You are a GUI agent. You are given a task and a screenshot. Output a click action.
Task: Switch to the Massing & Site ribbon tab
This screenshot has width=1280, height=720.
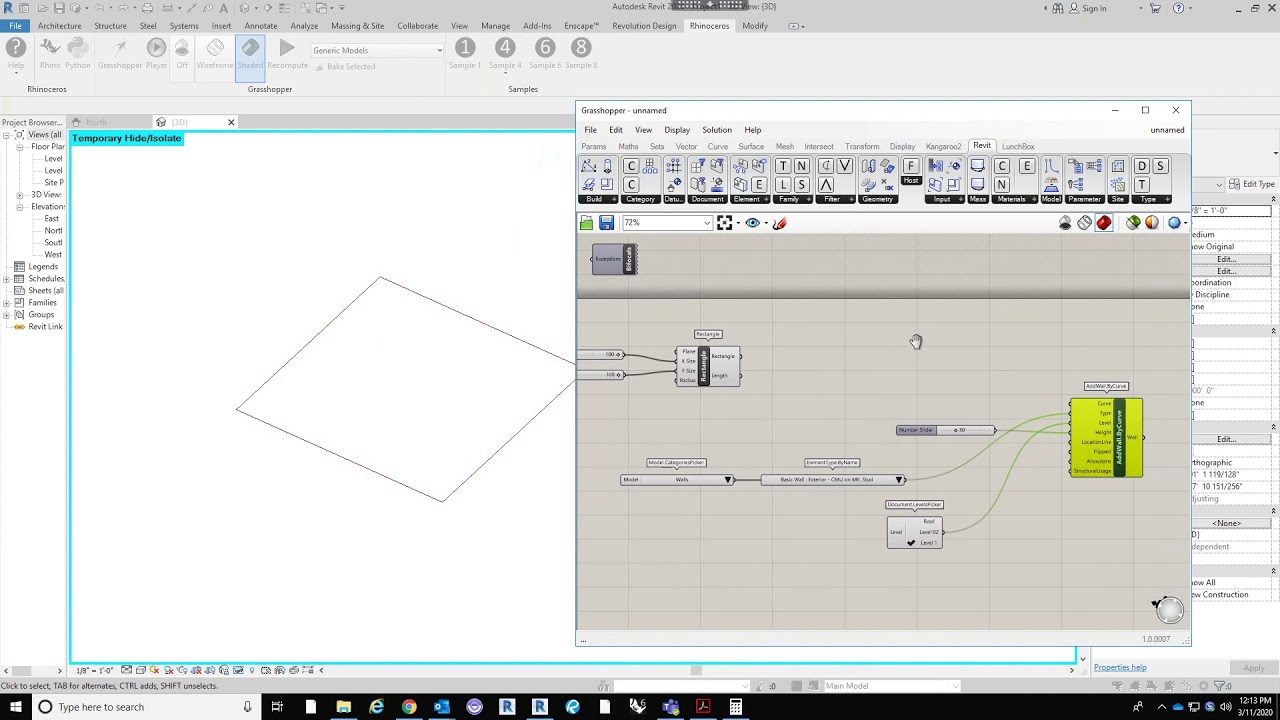357,26
